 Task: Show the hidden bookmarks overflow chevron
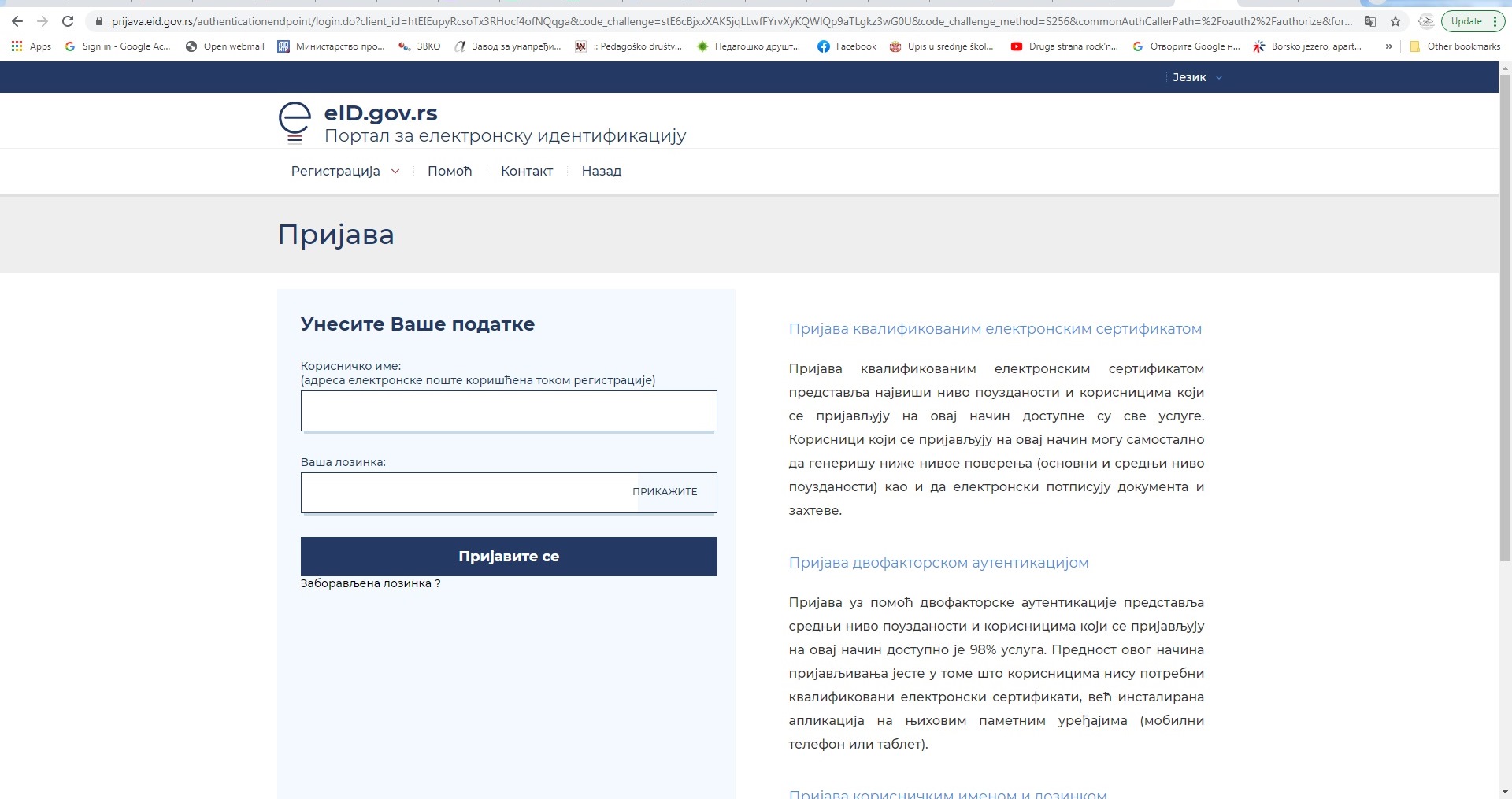click(1388, 46)
